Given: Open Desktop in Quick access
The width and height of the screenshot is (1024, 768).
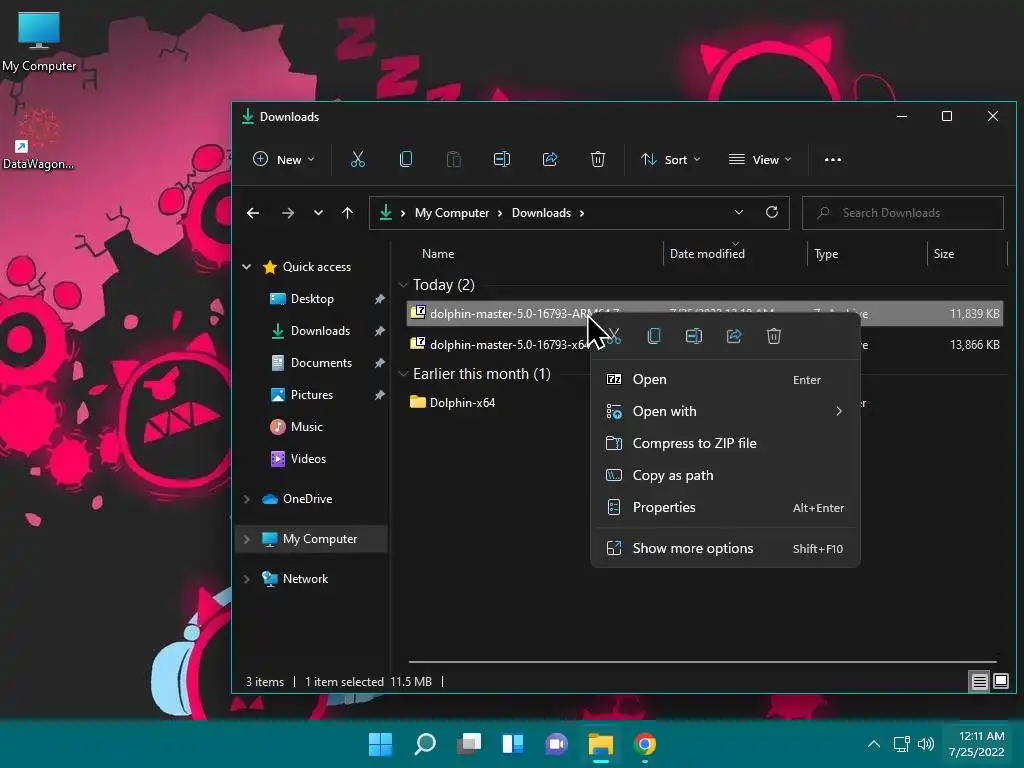Looking at the screenshot, I should 312,299.
